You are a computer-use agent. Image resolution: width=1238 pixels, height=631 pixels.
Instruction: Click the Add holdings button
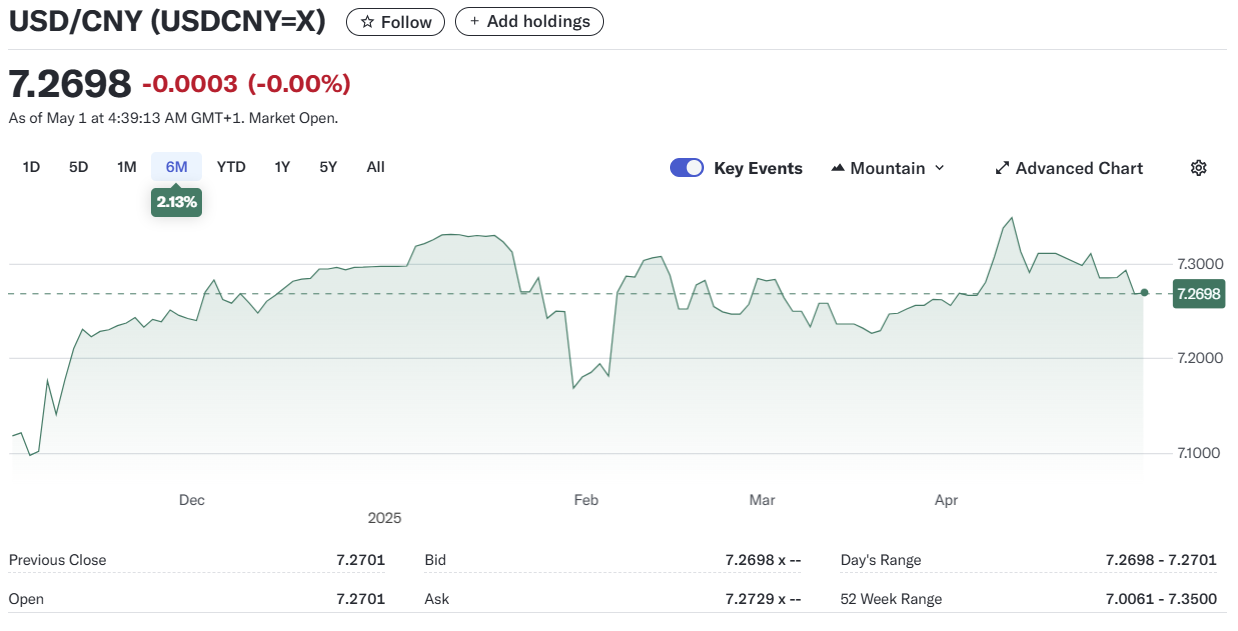click(x=529, y=22)
